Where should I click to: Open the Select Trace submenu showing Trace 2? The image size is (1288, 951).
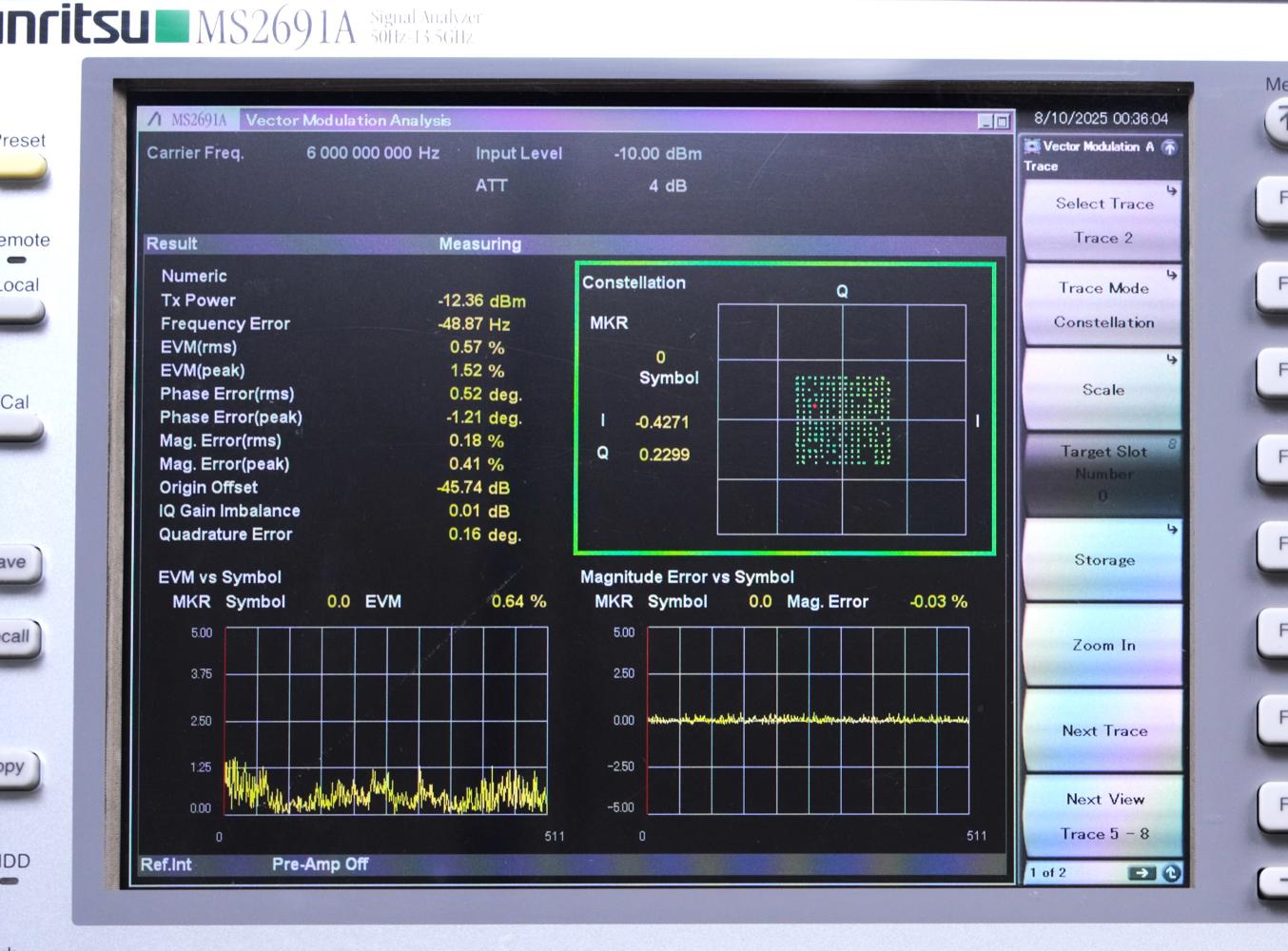point(1101,219)
